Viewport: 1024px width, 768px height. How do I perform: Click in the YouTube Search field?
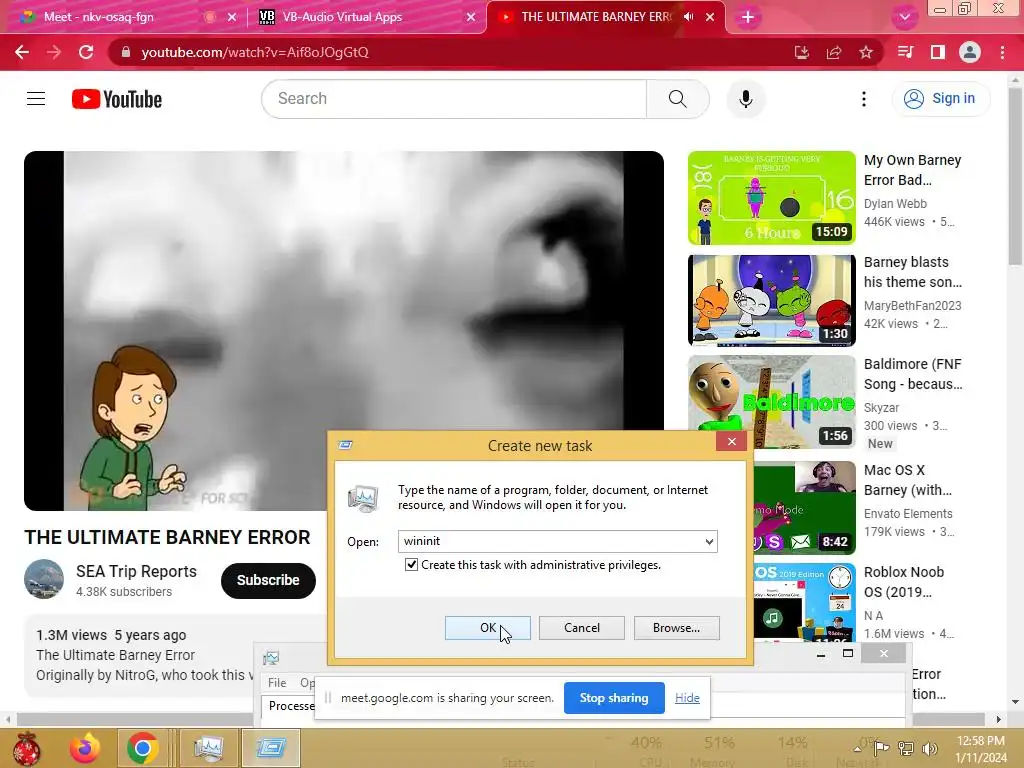point(455,99)
